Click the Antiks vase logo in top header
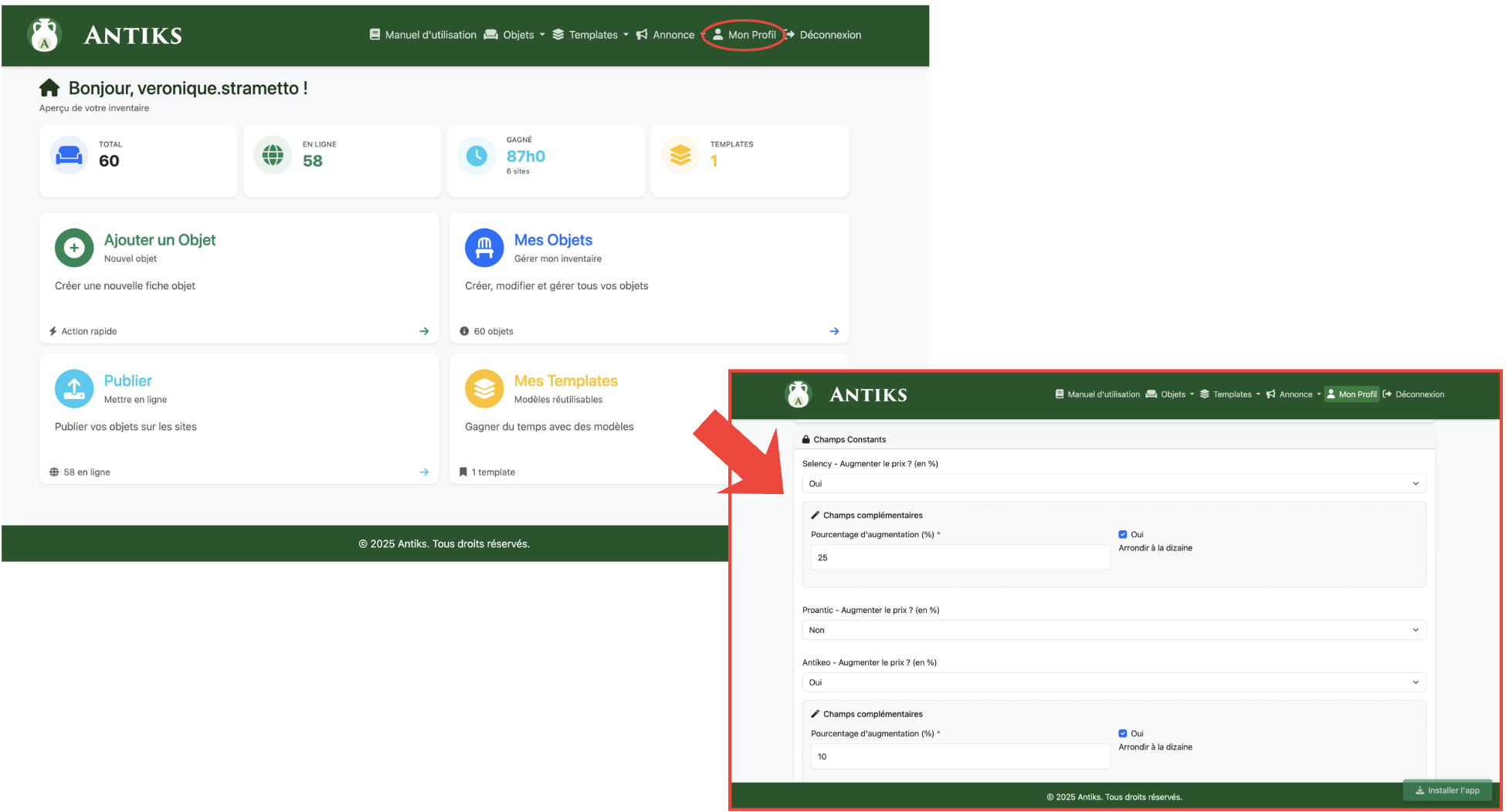This screenshot has height=812, width=1506. coord(44,35)
